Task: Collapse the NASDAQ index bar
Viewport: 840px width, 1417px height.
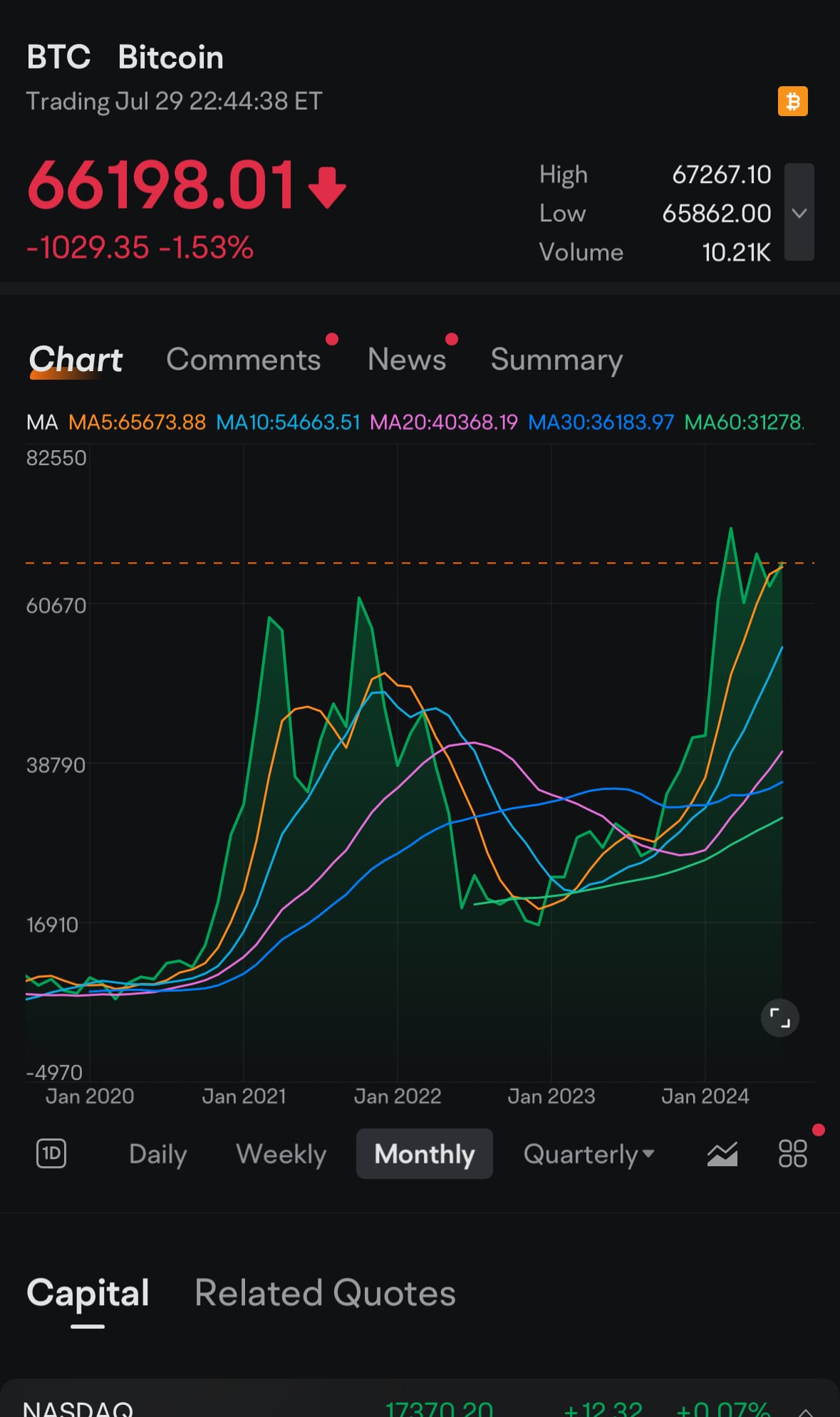Action: (805, 1408)
